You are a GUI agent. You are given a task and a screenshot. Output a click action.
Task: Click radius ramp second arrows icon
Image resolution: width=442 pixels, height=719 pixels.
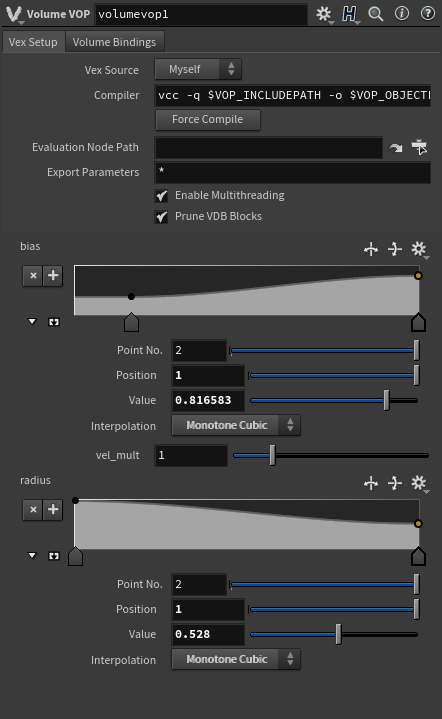pyautogui.click(x=395, y=483)
